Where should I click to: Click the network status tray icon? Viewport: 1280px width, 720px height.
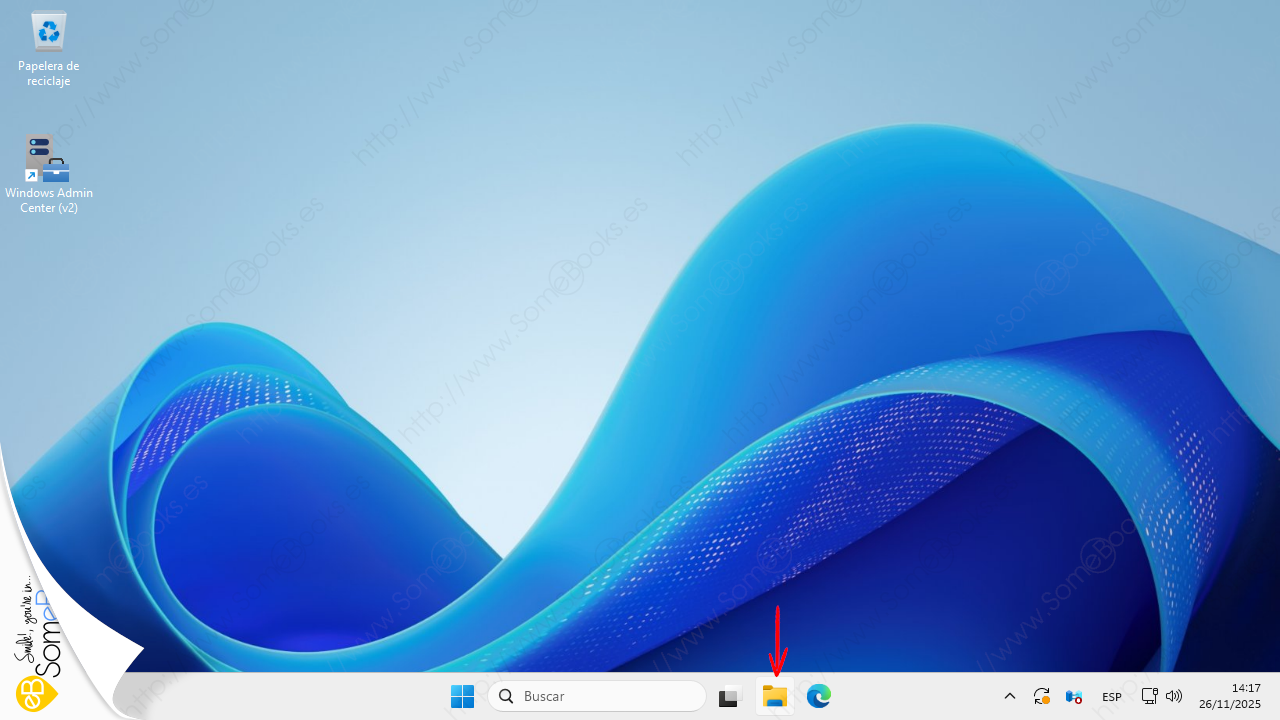[1149, 696]
